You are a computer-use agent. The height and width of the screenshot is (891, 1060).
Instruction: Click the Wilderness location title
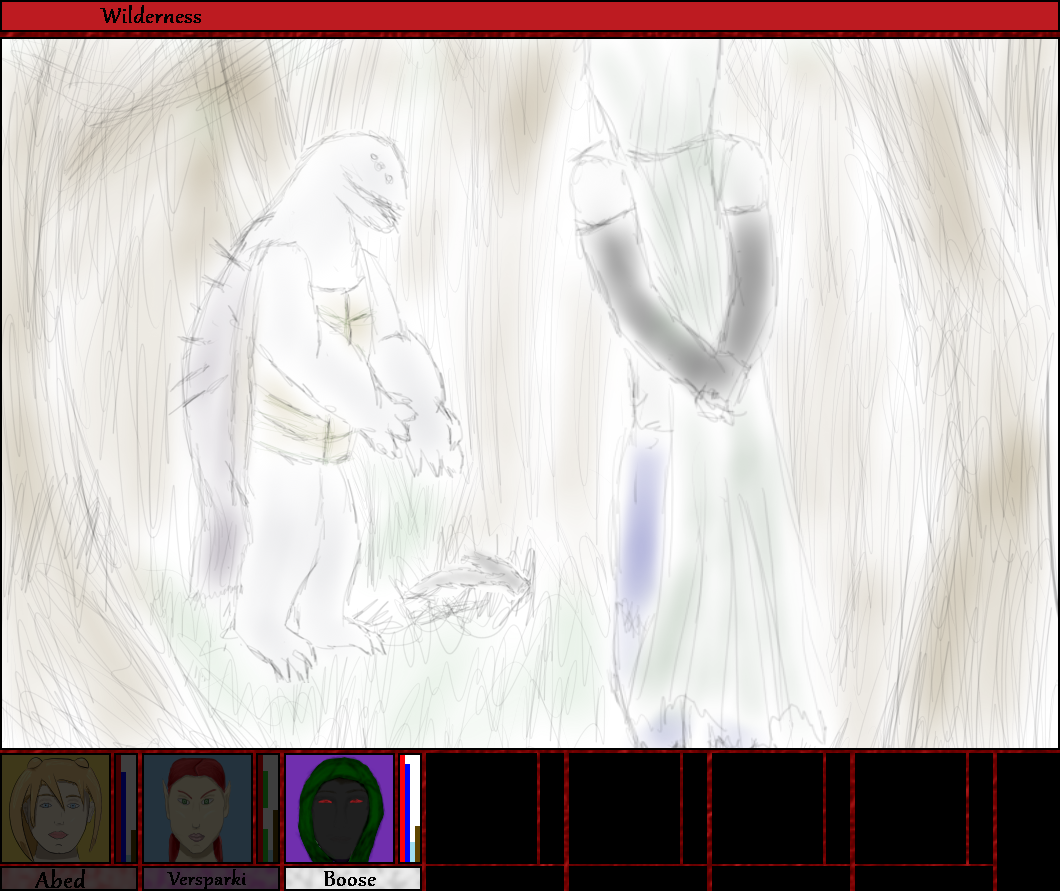tap(150, 16)
